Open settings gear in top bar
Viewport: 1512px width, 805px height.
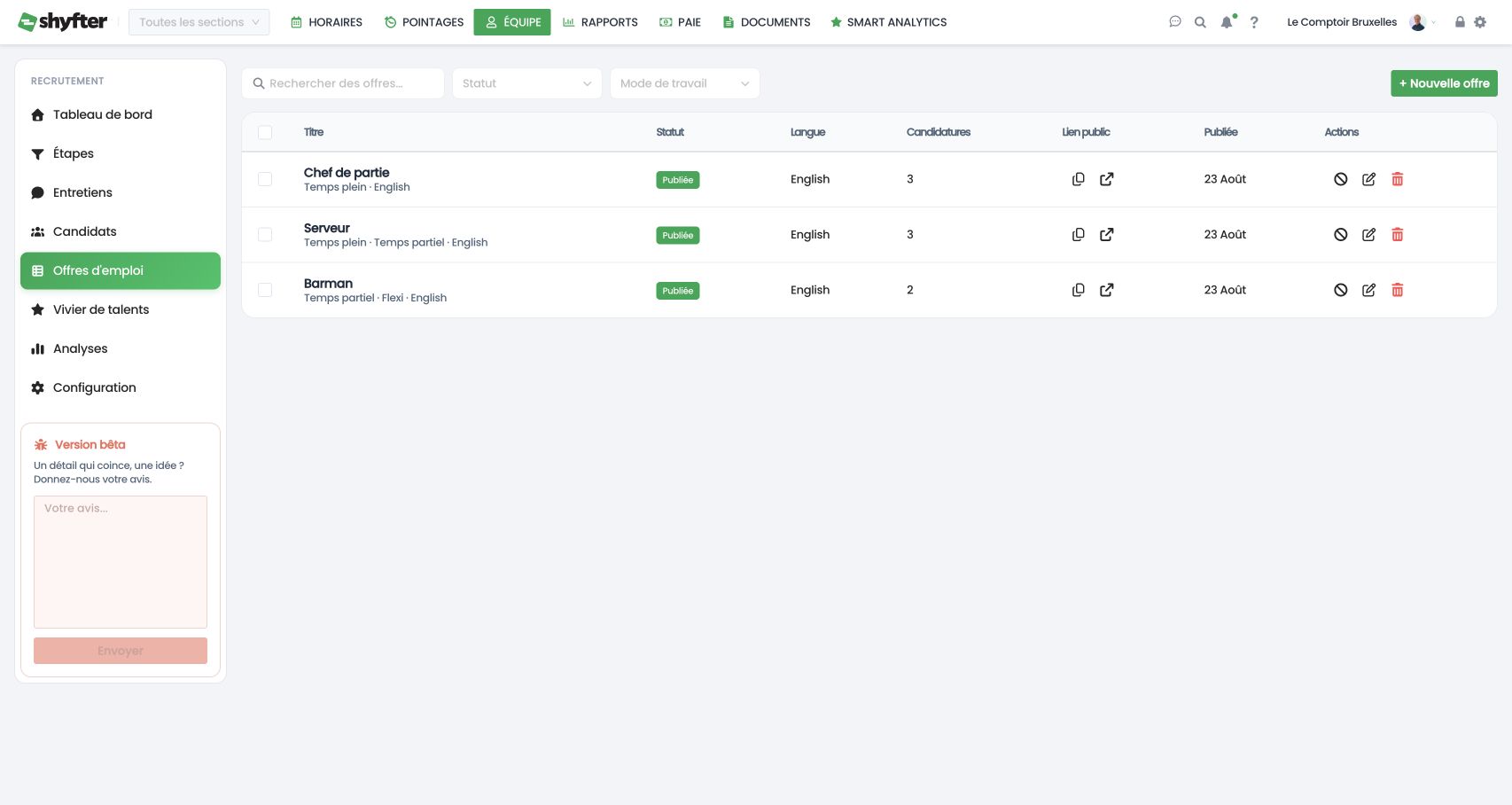point(1480,22)
